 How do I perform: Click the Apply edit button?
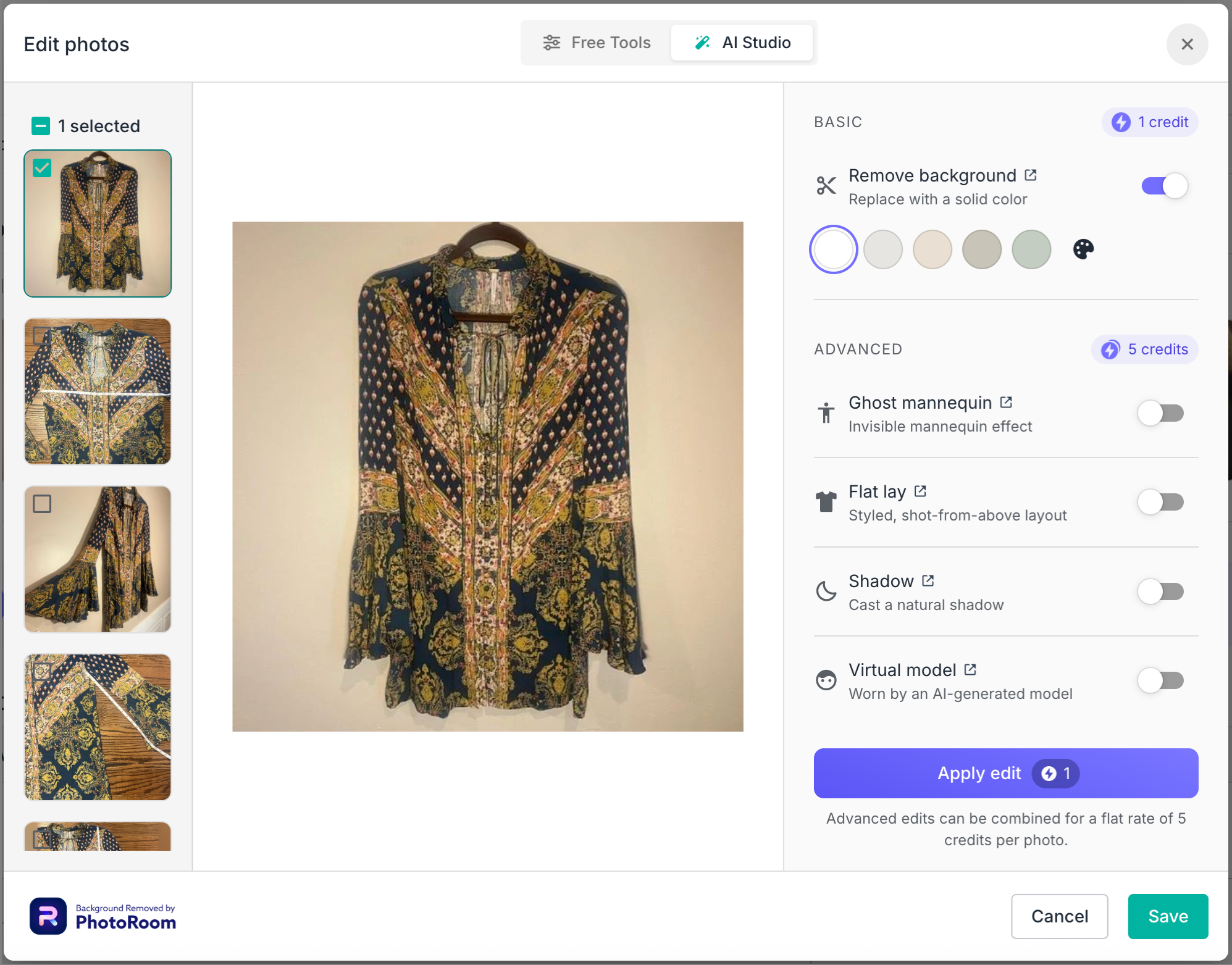tap(1006, 773)
